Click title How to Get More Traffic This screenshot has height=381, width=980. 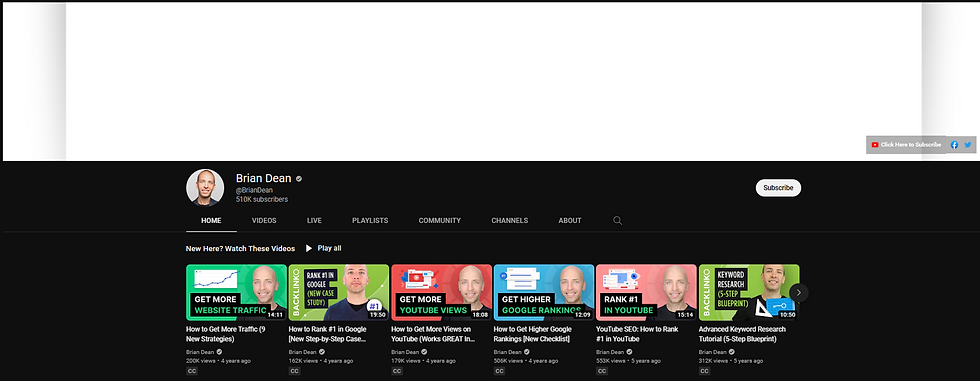(226, 334)
